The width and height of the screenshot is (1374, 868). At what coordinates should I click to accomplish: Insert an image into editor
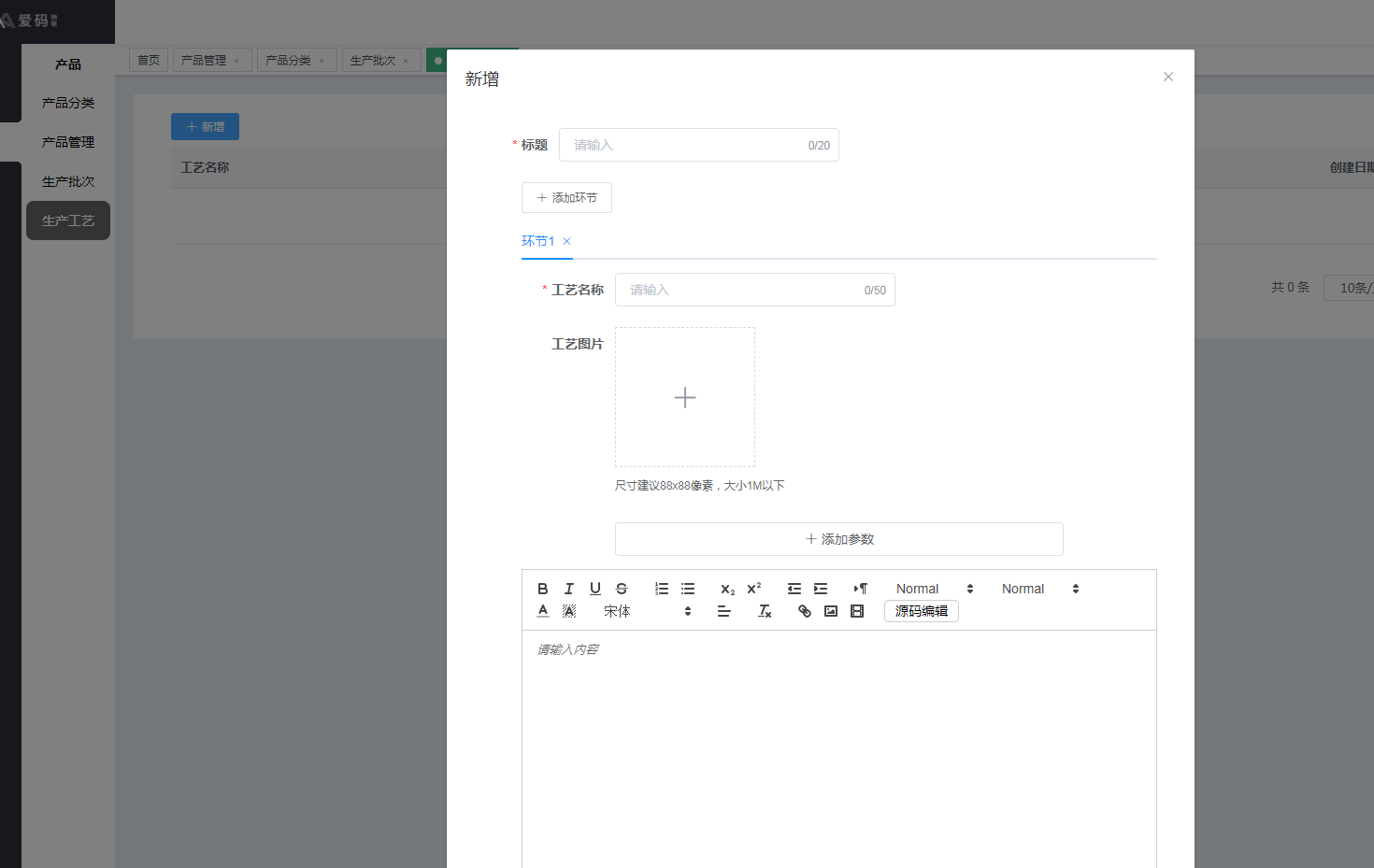831,611
